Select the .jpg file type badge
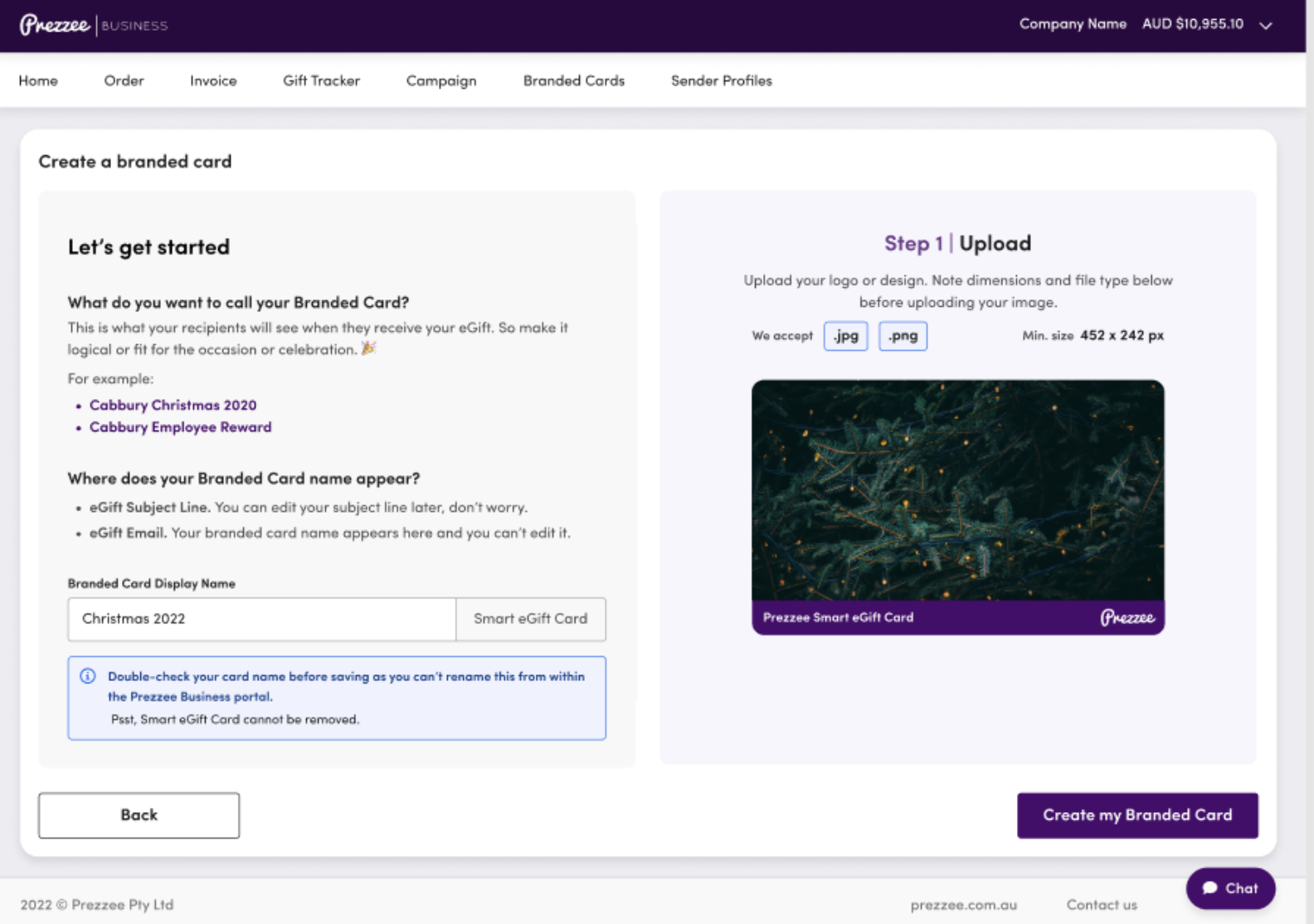Image resolution: width=1314 pixels, height=924 pixels. [846, 336]
